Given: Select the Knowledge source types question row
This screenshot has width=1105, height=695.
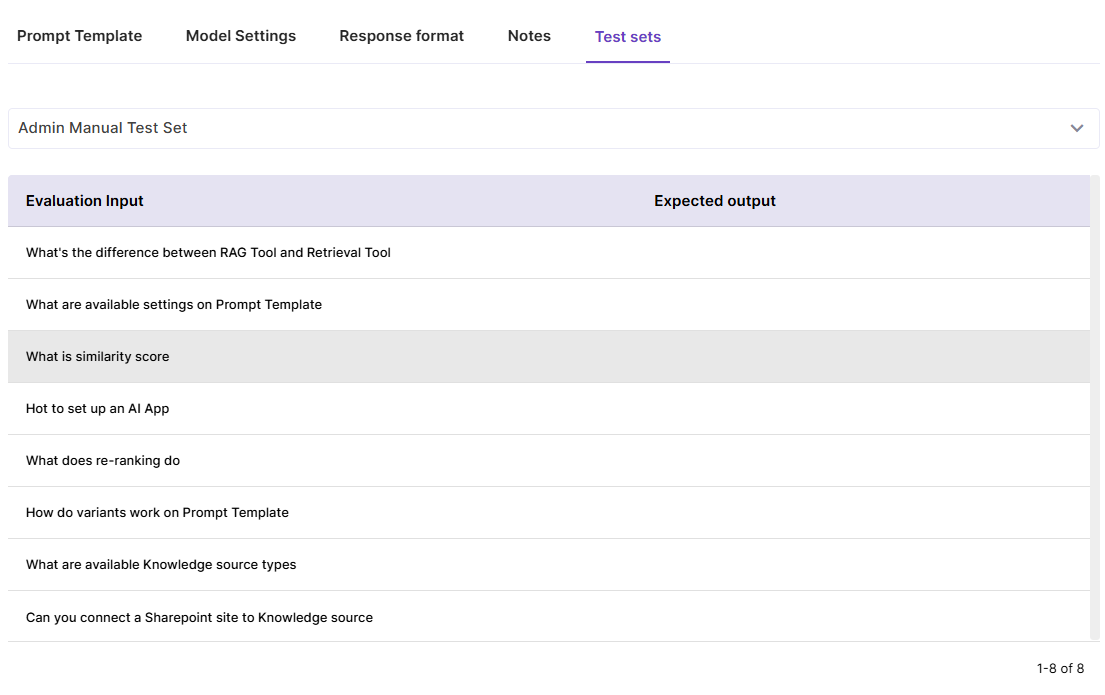Looking at the screenshot, I should click(161, 565).
